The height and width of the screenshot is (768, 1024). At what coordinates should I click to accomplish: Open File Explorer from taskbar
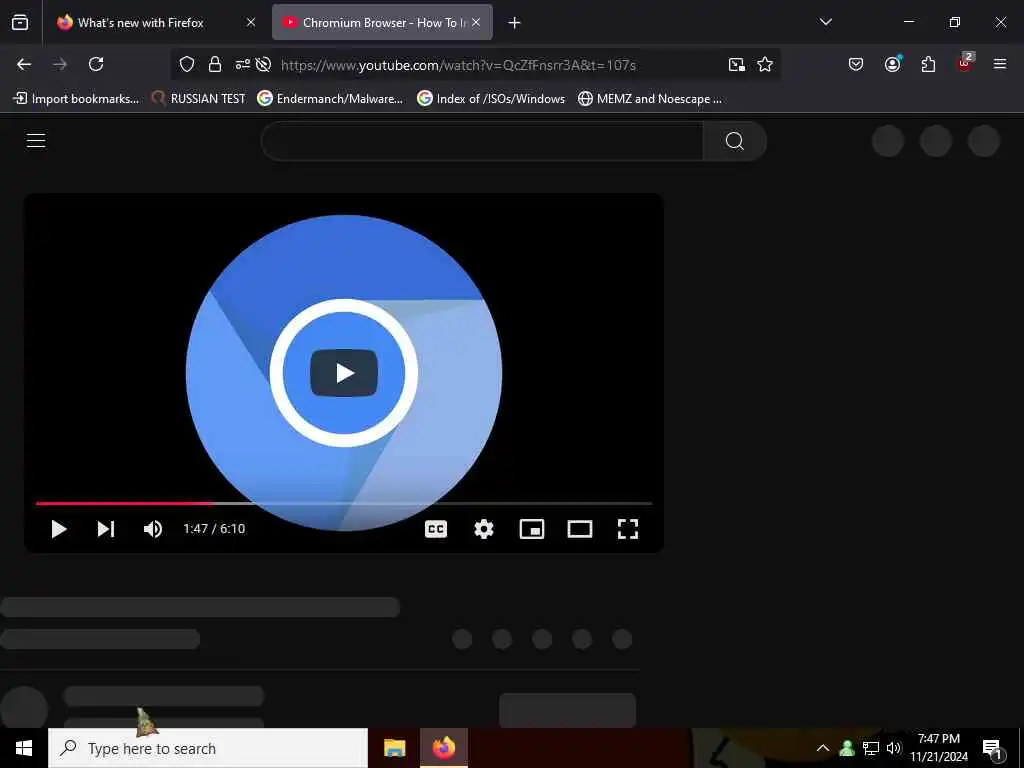394,748
